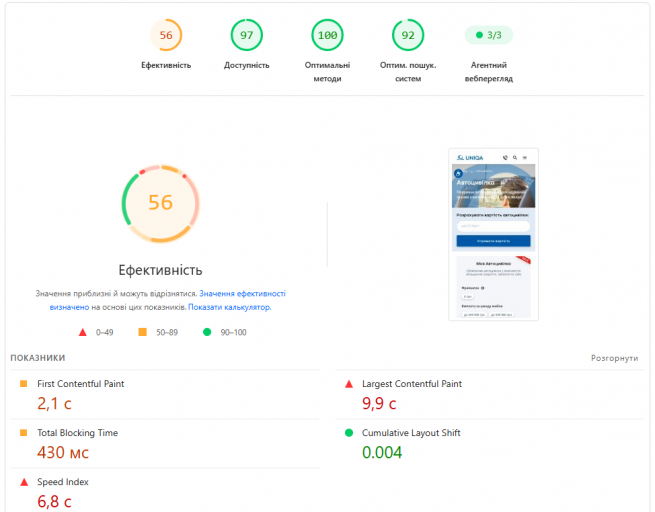The image size is (655, 512).
Task: Click the 9,9 с value
Action: pyautogui.click(x=379, y=403)
